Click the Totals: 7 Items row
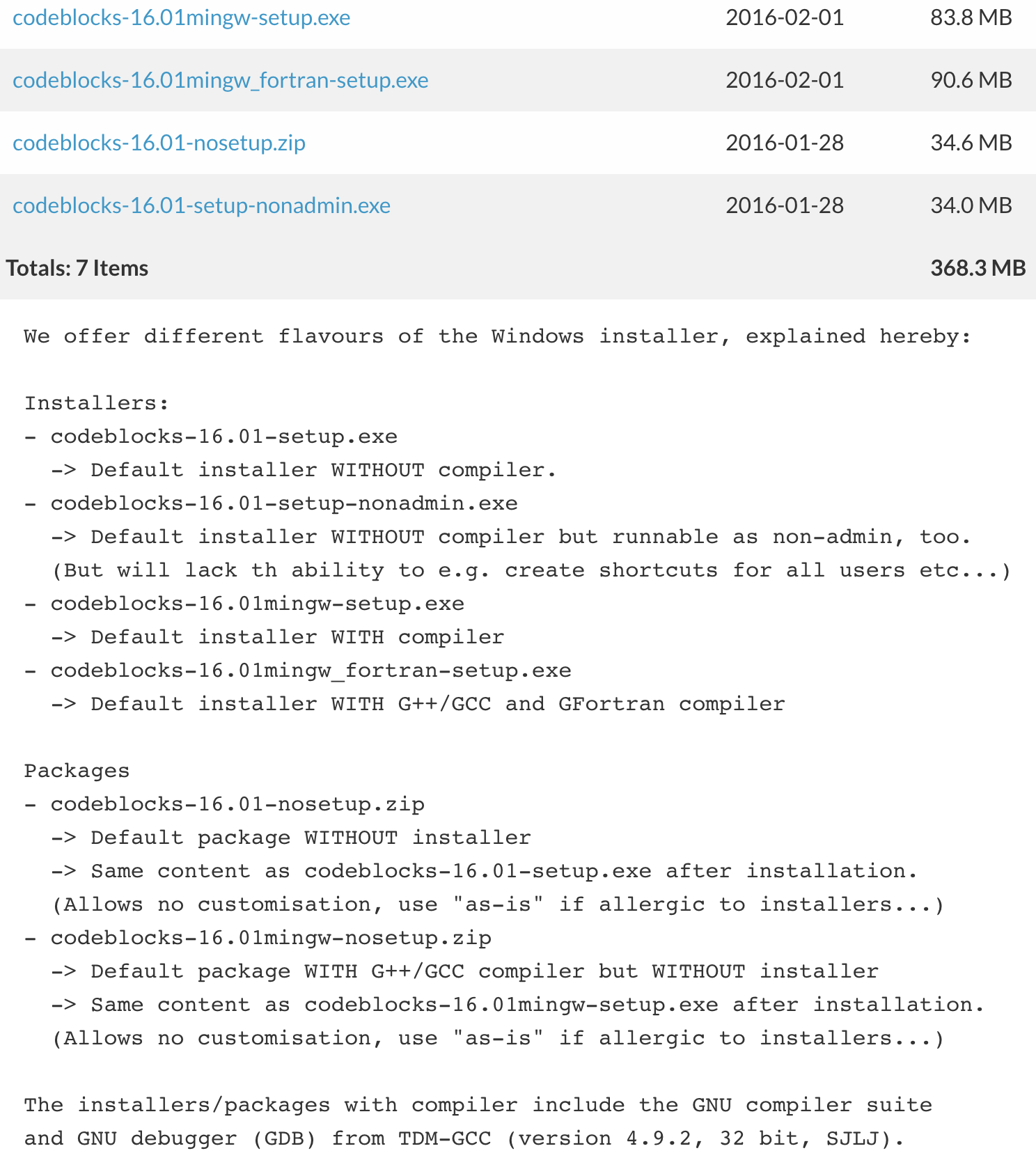This screenshot has width=1036, height=1160. pyautogui.click(x=77, y=267)
